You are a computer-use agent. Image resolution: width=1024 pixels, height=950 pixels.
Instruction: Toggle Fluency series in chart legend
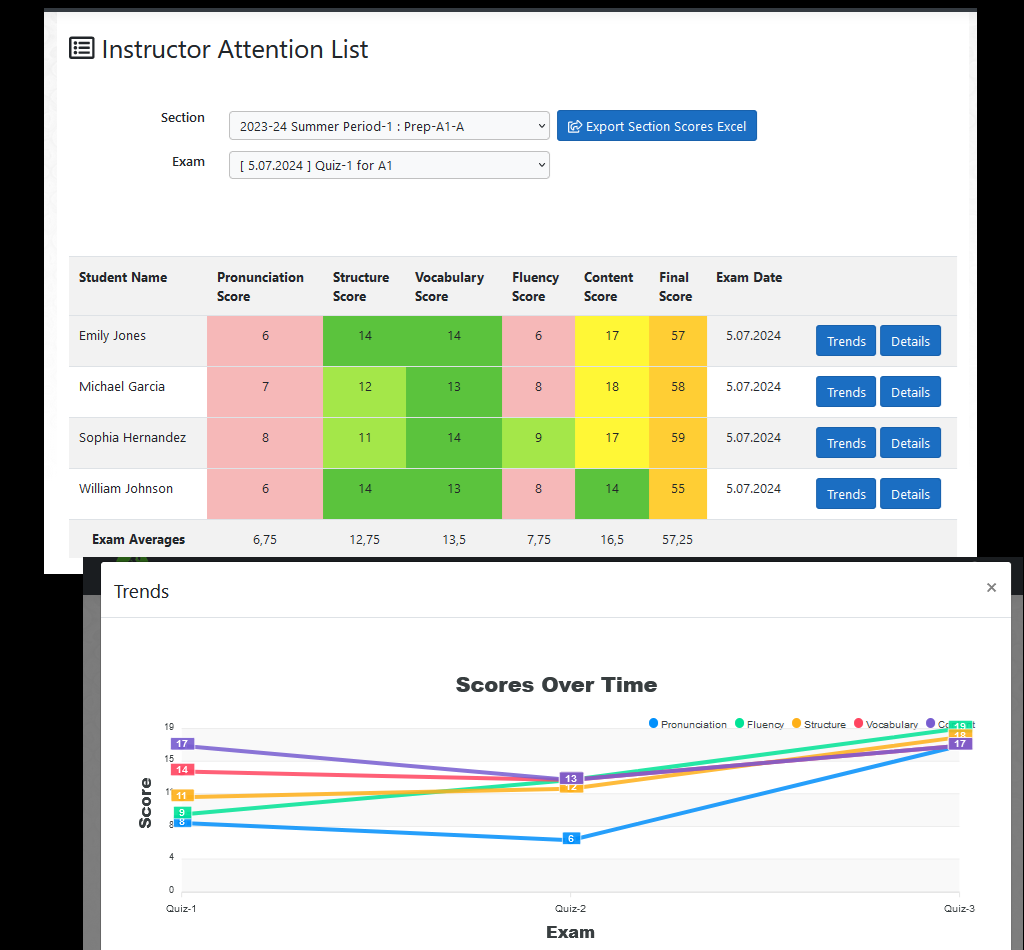coord(760,724)
